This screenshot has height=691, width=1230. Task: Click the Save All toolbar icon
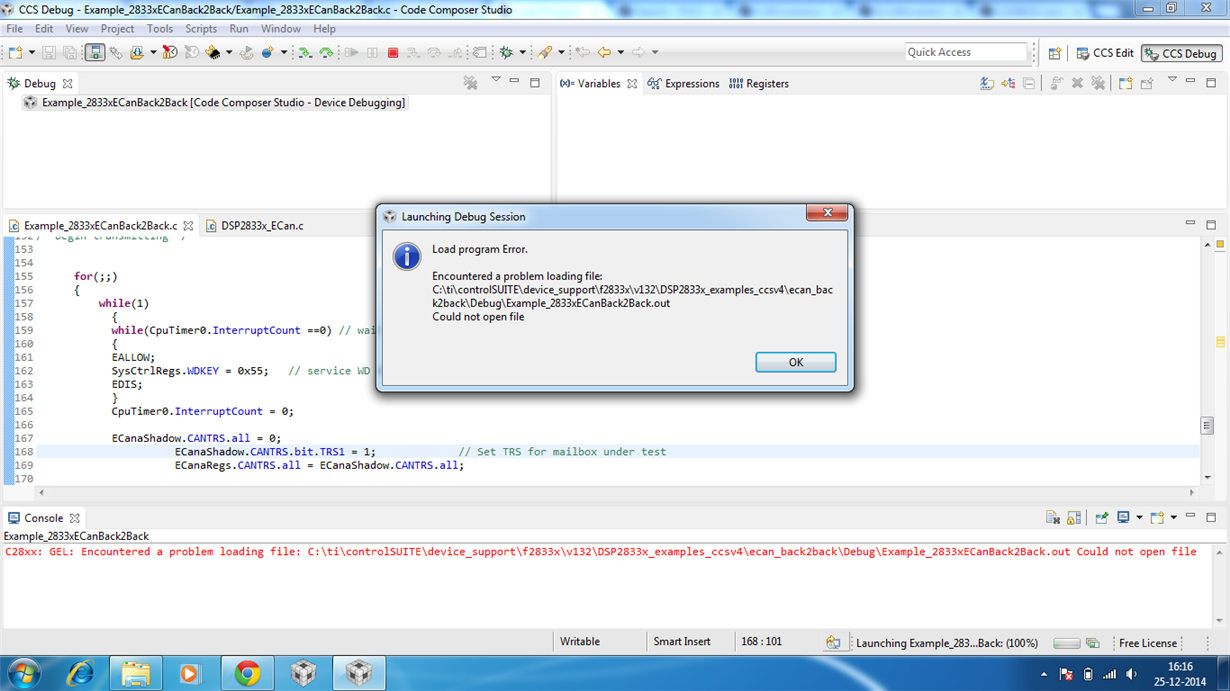69,52
